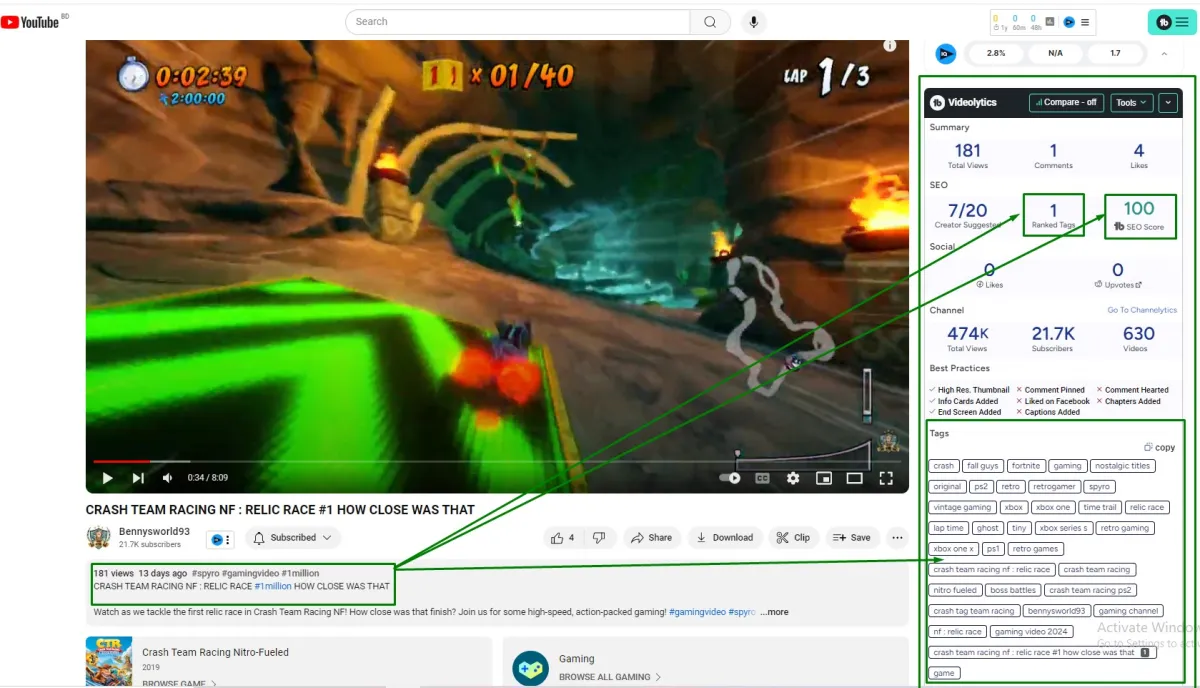Create a Clip with scissors

[x=793, y=538]
